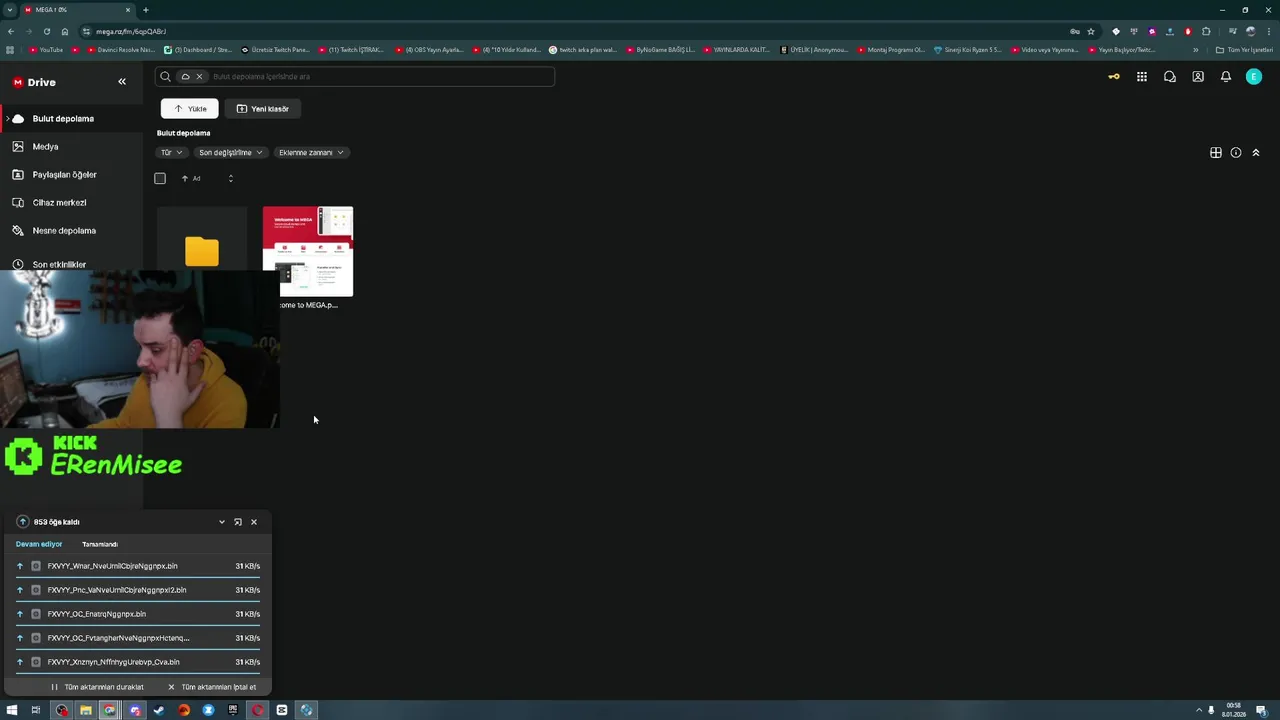
Task: Open the YouTube bookmark
Action: [46, 49]
